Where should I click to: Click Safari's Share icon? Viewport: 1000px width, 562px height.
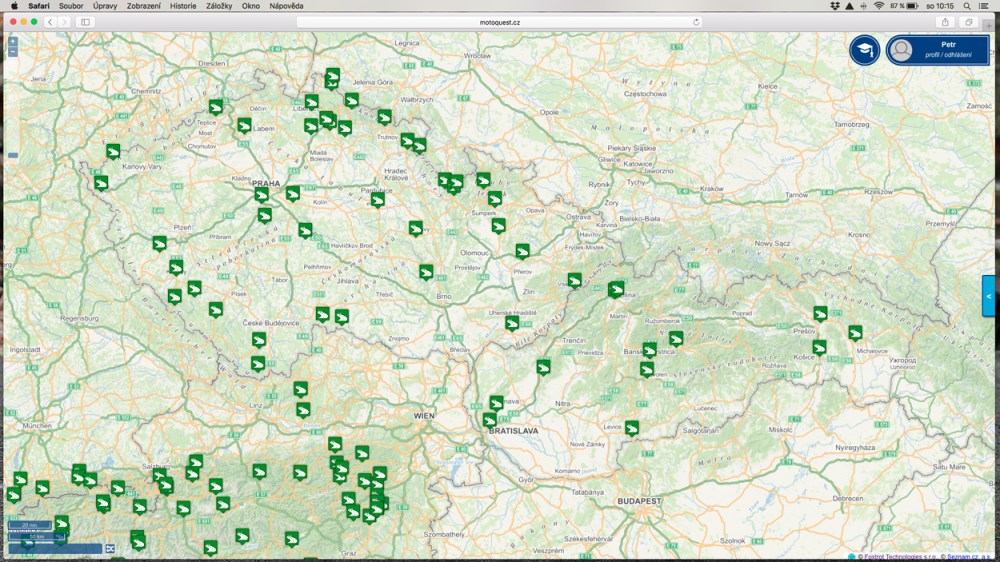[x=945, y=21]
